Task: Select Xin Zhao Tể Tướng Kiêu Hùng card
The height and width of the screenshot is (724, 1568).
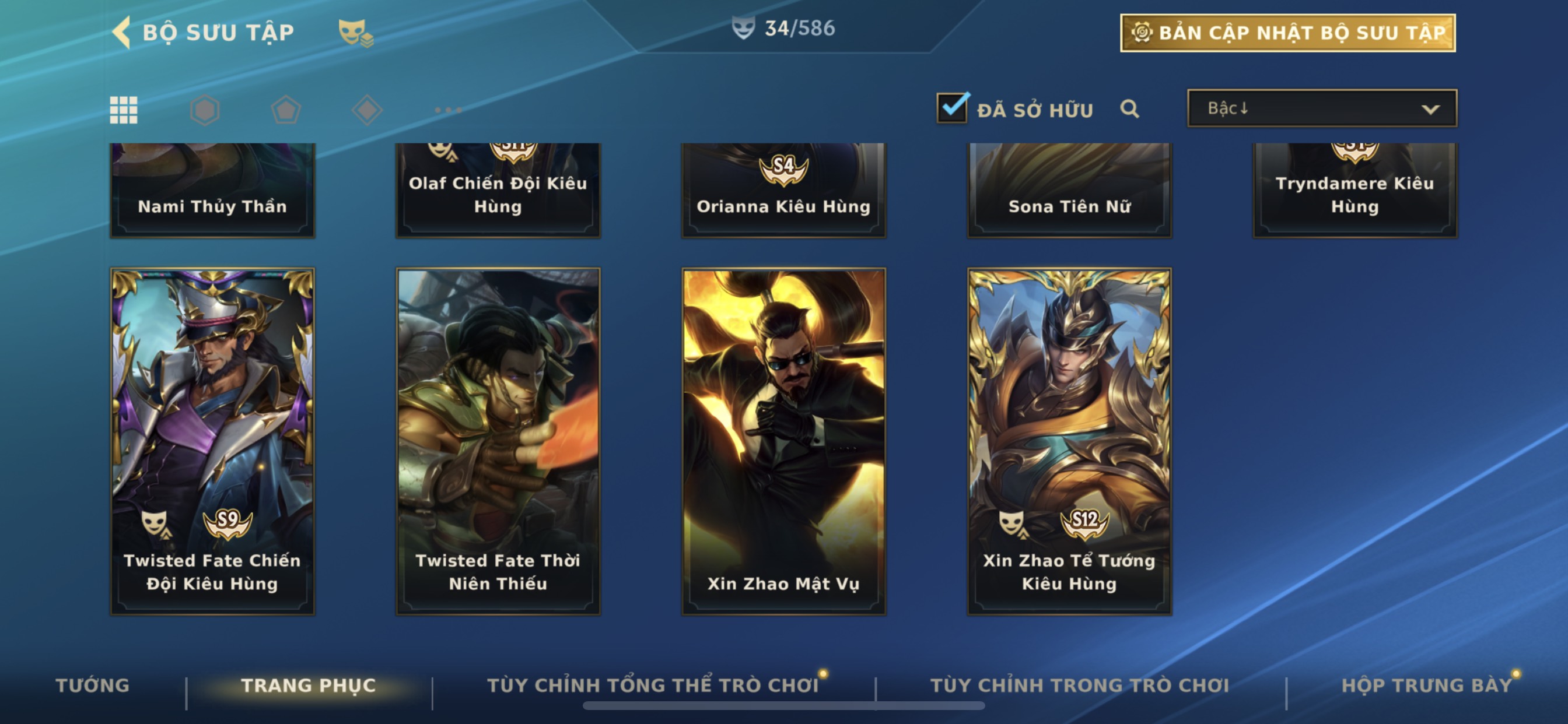Action: coord(1069,441)
